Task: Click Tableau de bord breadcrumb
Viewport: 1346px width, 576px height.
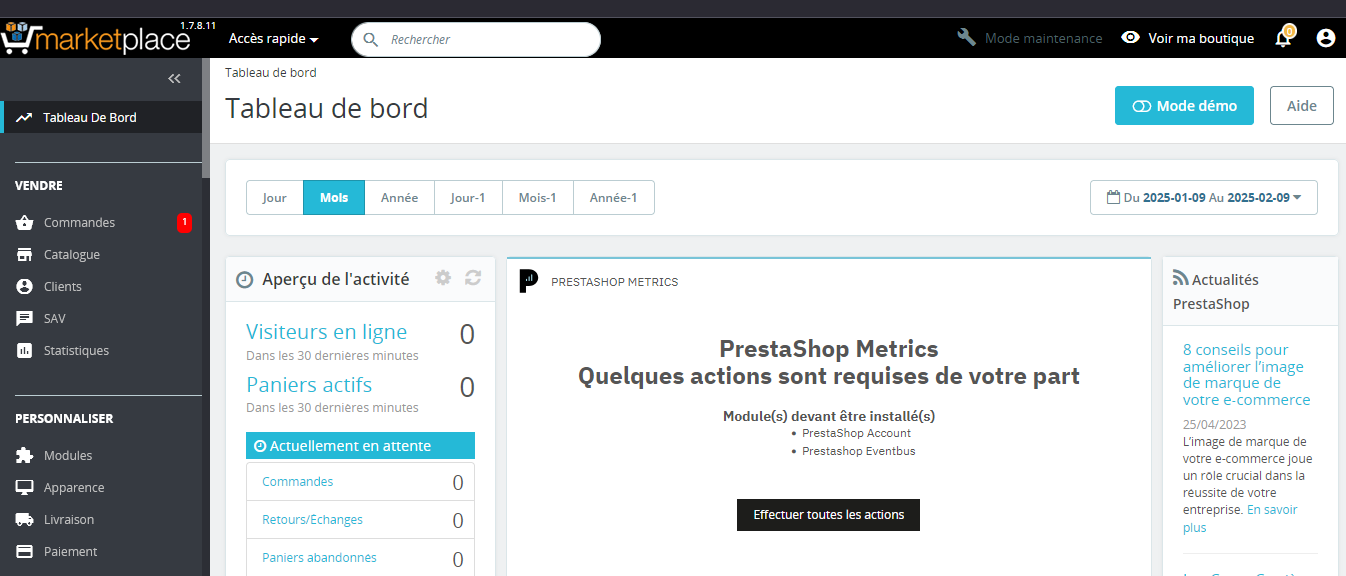Action: tap(271, 72)
